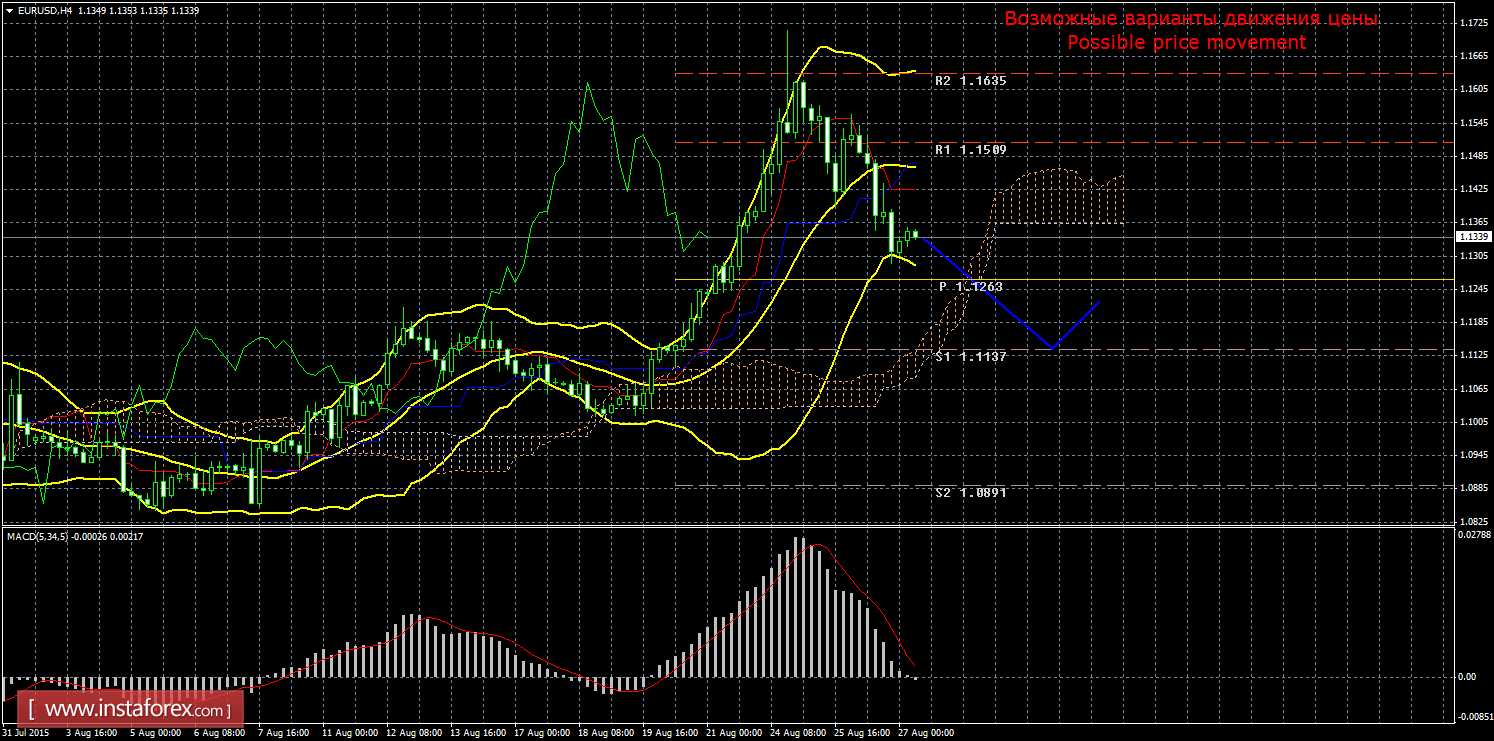Click the 0.02788 MACD scale value
Image resolution: width=1494 pixels, height=741 pixels.
[1473, 537]
